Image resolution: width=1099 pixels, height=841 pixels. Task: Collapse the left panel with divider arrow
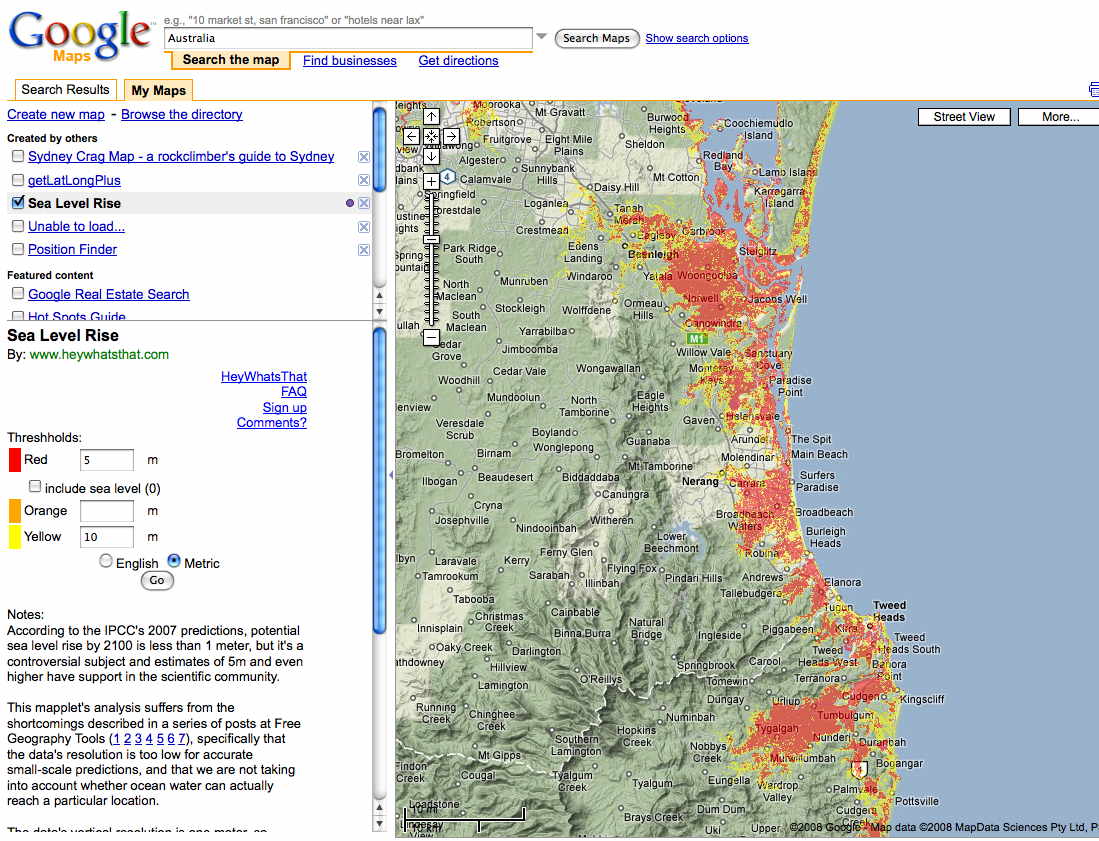coord(391,475)
